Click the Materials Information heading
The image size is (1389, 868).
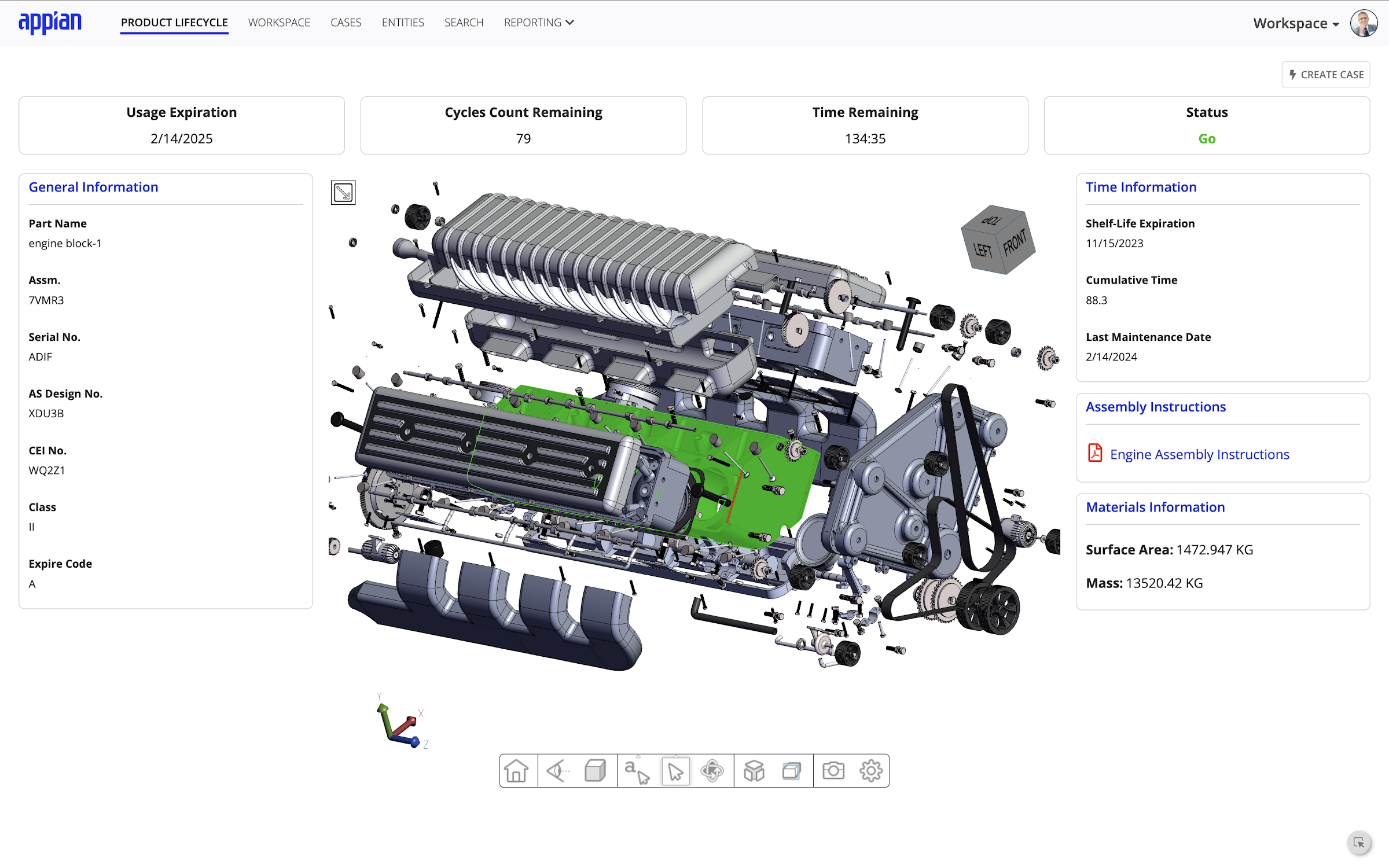pyautogui.click(x=1155, y=507)
